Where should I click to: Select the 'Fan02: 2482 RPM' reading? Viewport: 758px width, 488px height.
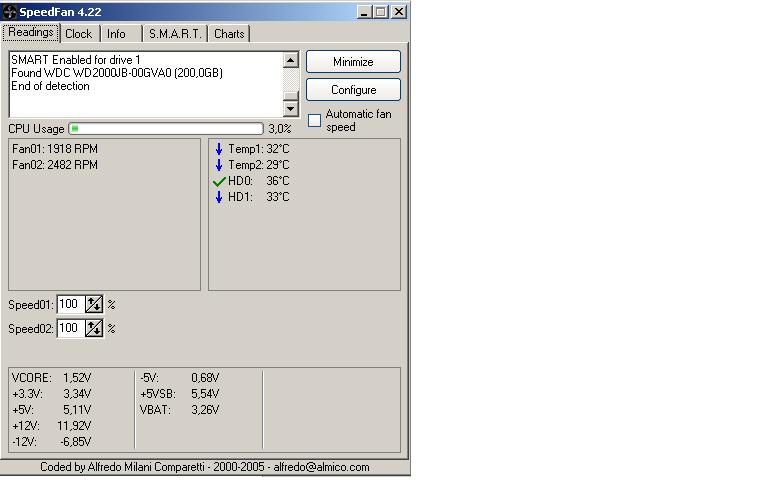coord(55,165)
